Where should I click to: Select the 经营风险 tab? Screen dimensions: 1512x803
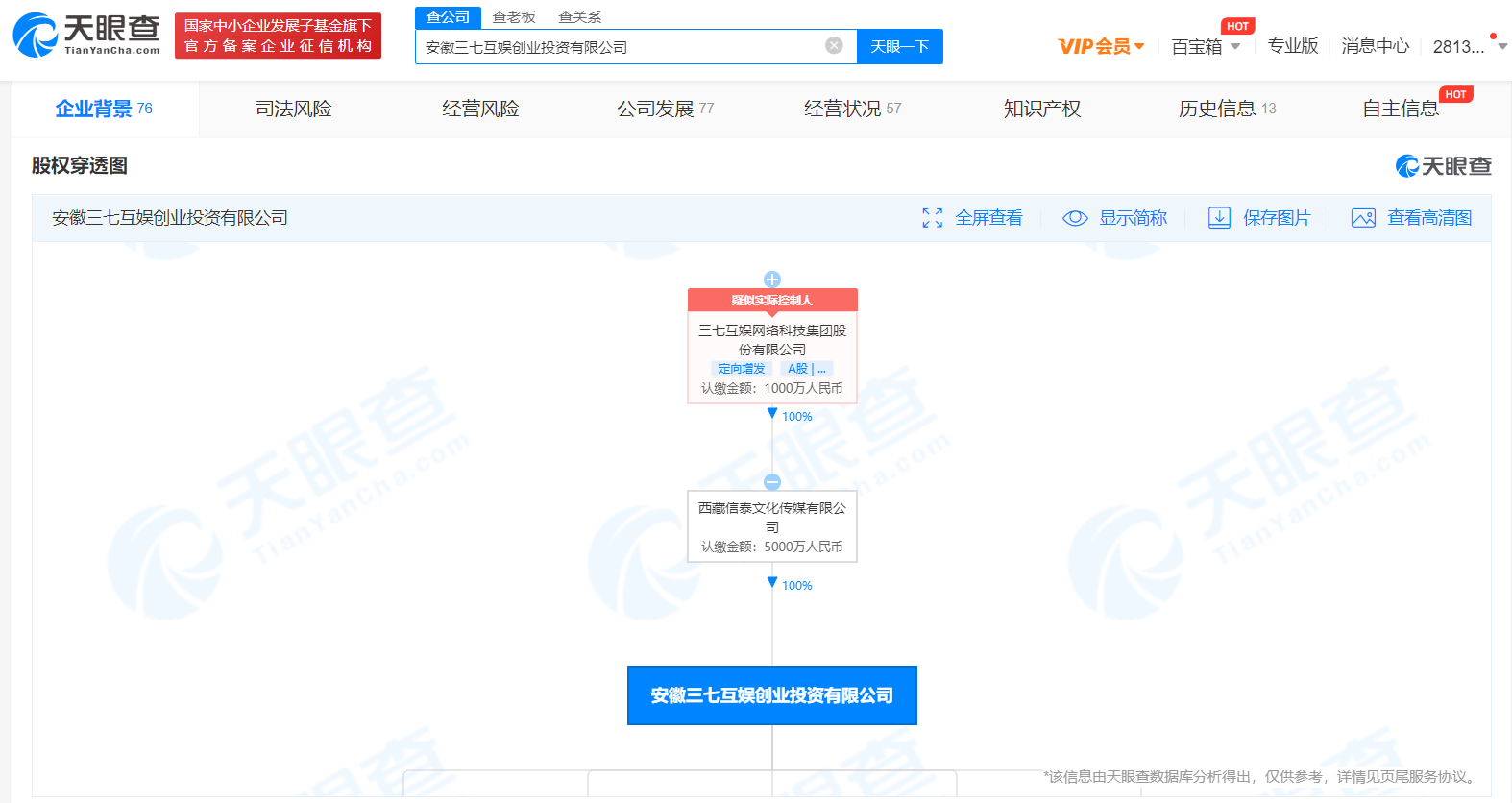(x=480, y=109)
